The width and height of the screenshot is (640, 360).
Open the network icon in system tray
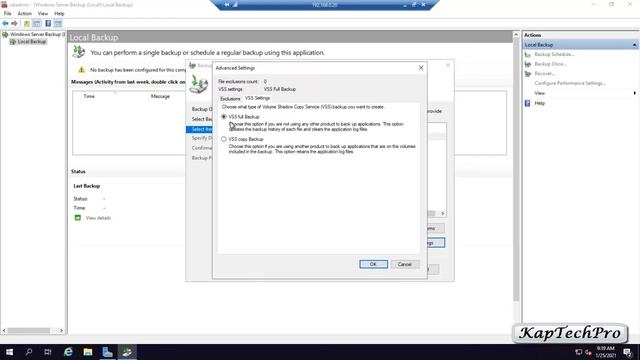pos(578,352)
